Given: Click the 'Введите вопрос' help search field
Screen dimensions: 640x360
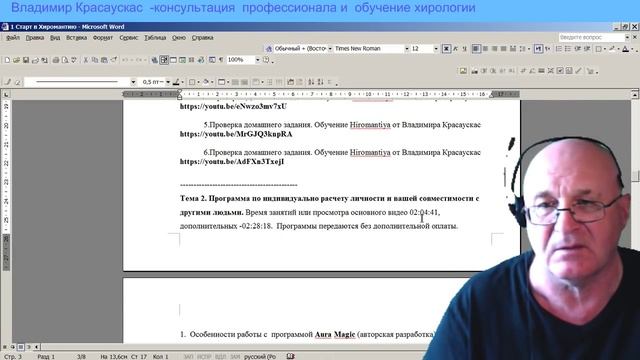Looking at the screenshot, I should tap(591, 37).
